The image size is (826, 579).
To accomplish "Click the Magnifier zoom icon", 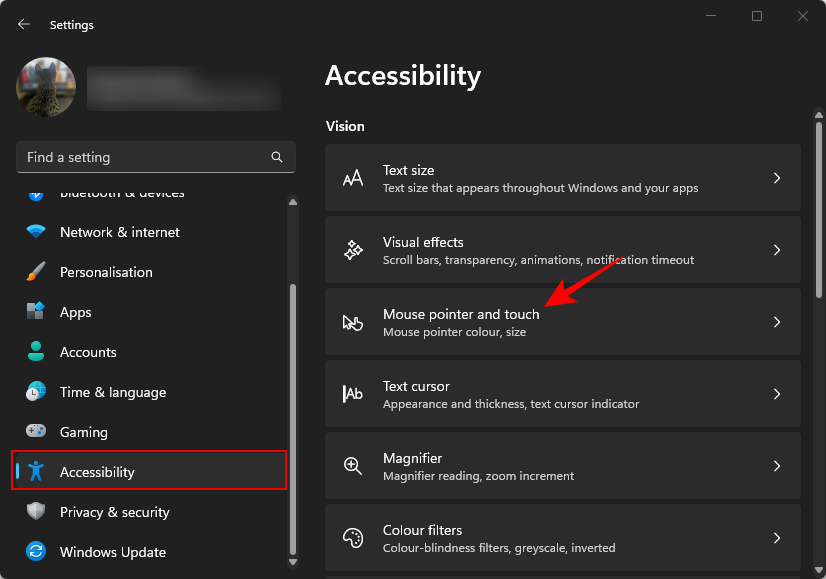I will click(353, 466).
